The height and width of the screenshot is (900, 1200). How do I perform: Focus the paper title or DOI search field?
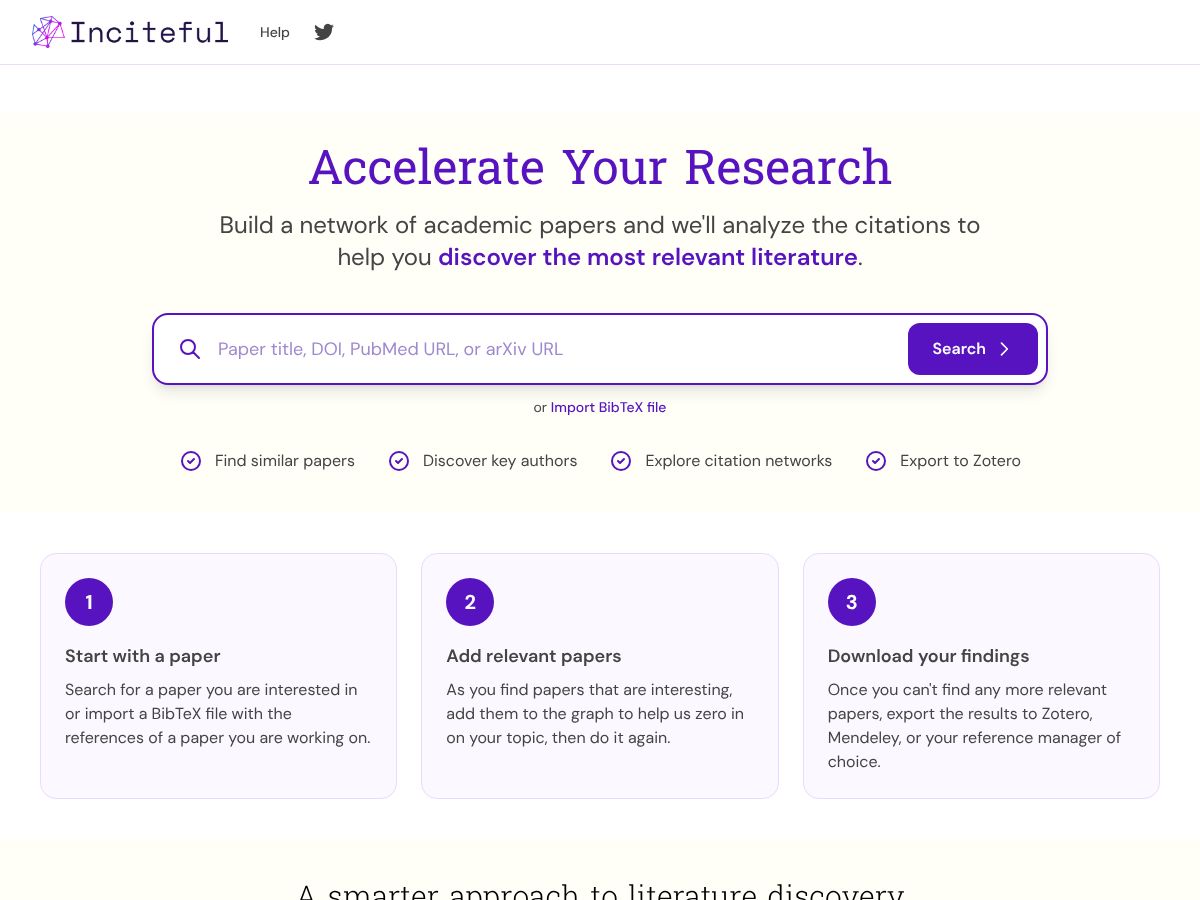coord(556,349)
